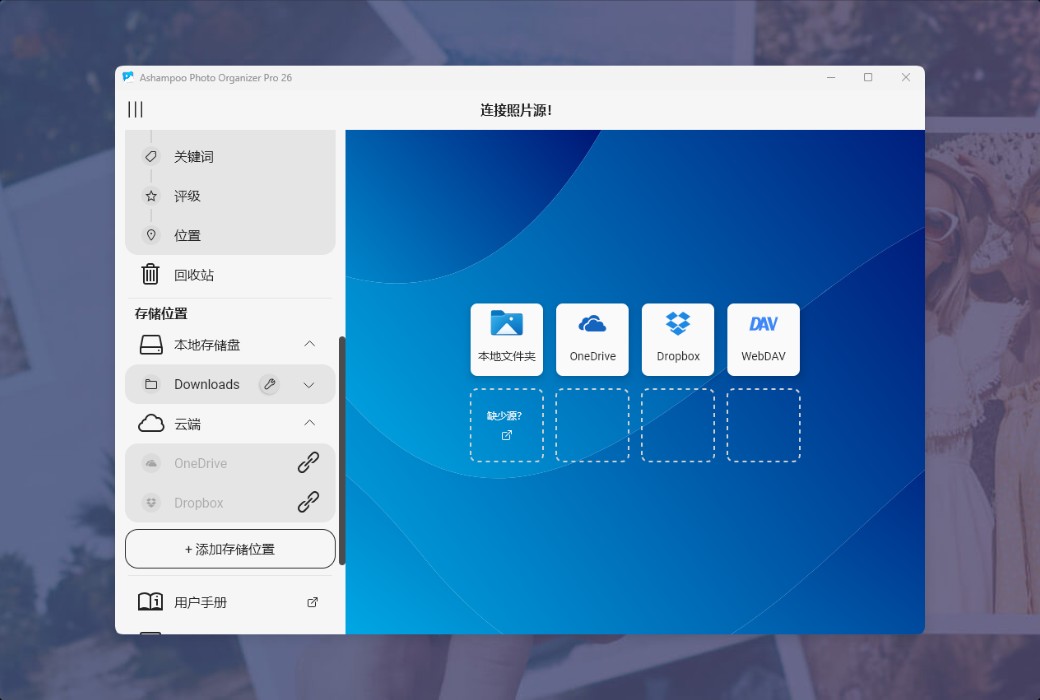Connect OneDrive from the photo source tiles

592,339
